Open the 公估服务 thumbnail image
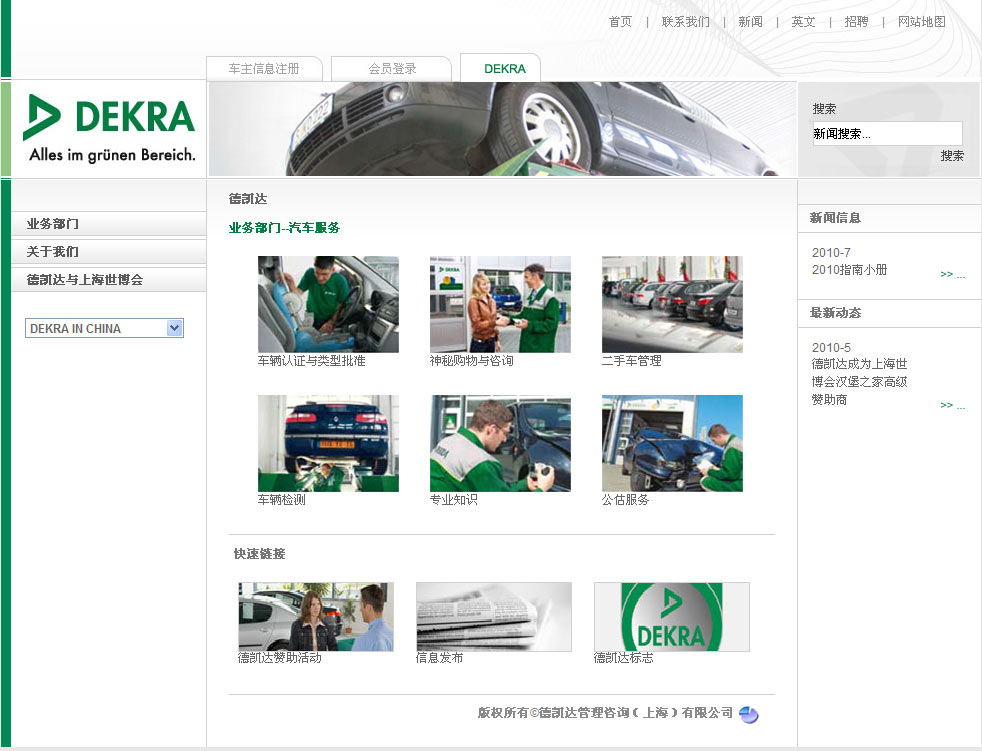 tap(672, 443)
